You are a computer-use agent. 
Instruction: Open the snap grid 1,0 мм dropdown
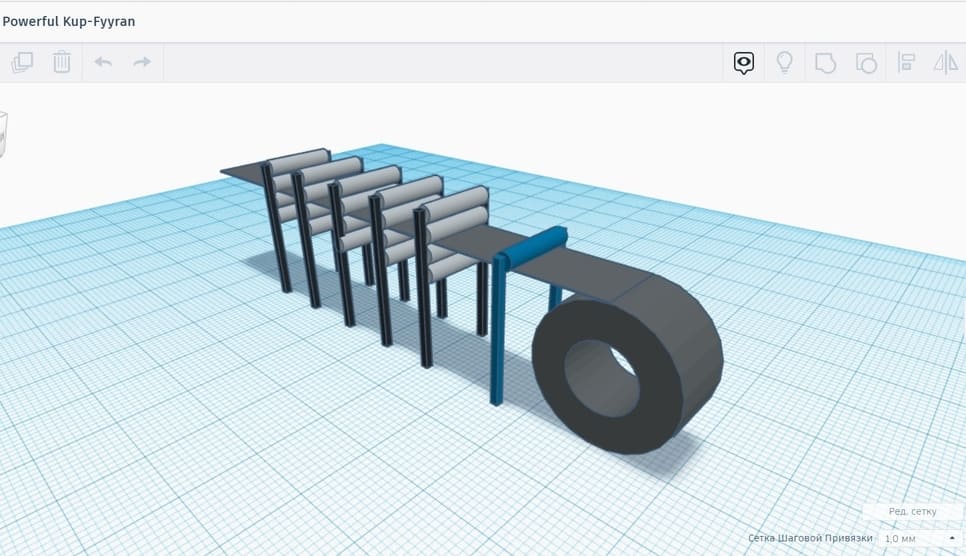[919, 538]
